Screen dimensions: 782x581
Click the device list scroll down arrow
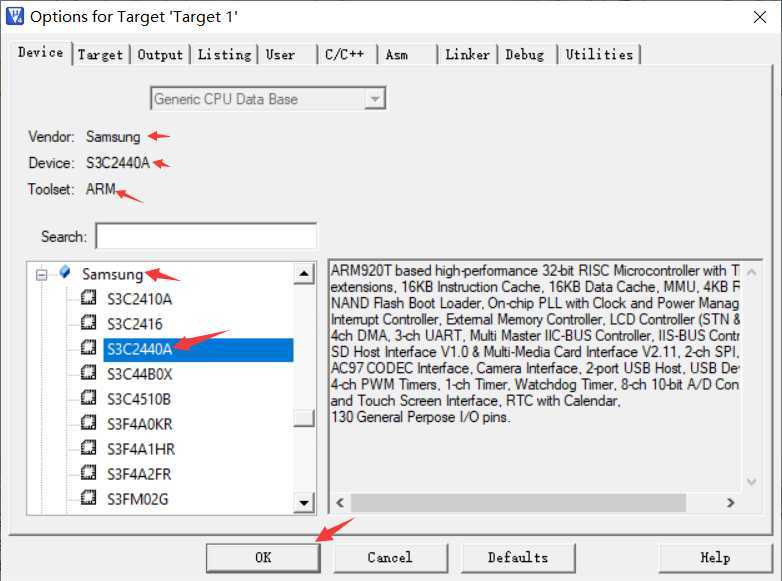coord(304,502)
